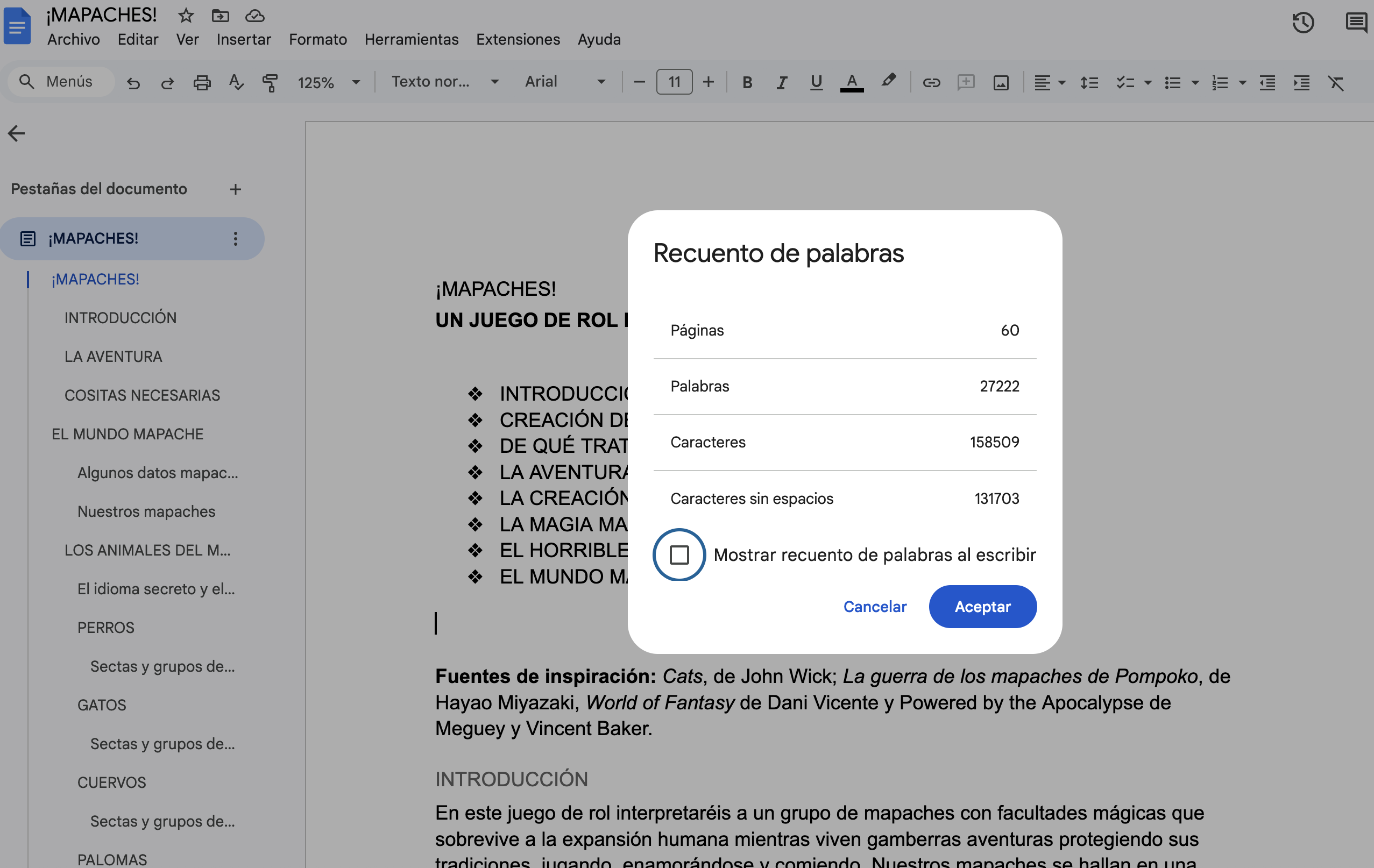Check the cloud save status icon

(254, 16)
